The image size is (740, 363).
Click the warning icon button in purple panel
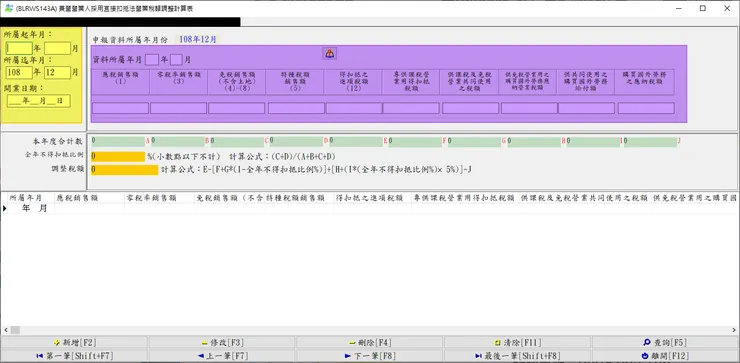pos(329,53)
